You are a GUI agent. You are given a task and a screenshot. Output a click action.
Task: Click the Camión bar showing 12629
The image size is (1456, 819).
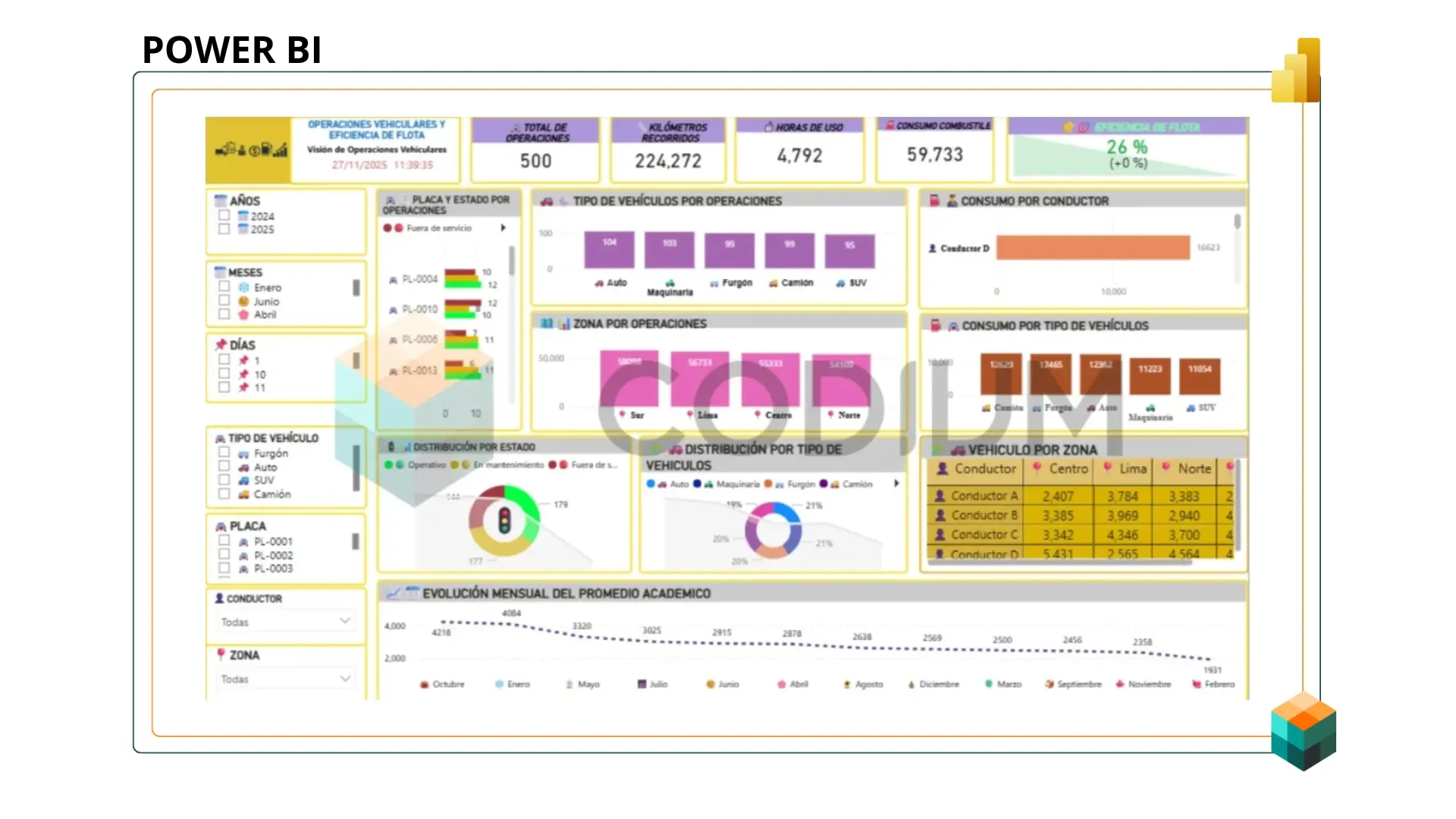(1001, 374)
